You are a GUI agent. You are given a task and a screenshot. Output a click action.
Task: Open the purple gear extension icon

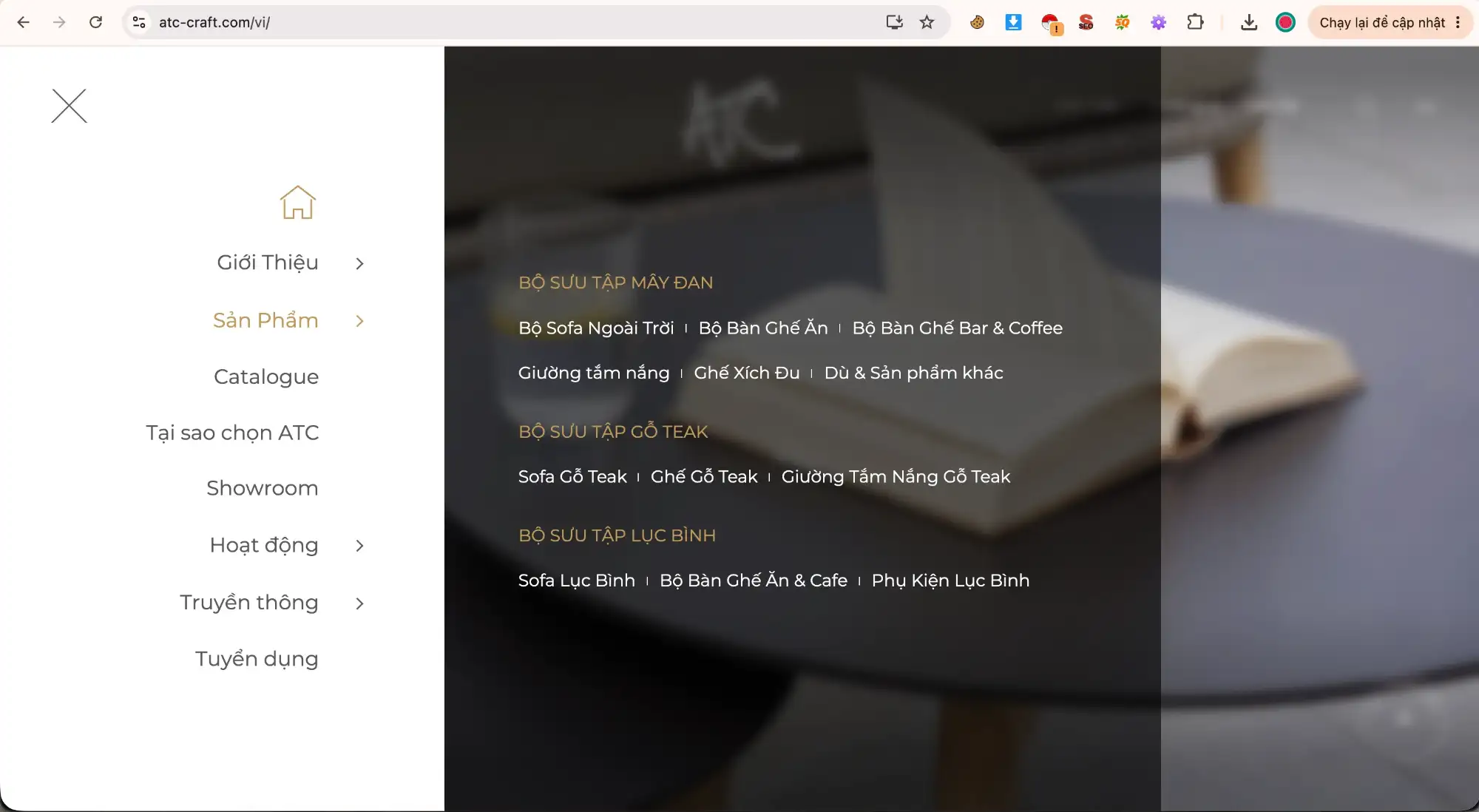[1159, 22]
